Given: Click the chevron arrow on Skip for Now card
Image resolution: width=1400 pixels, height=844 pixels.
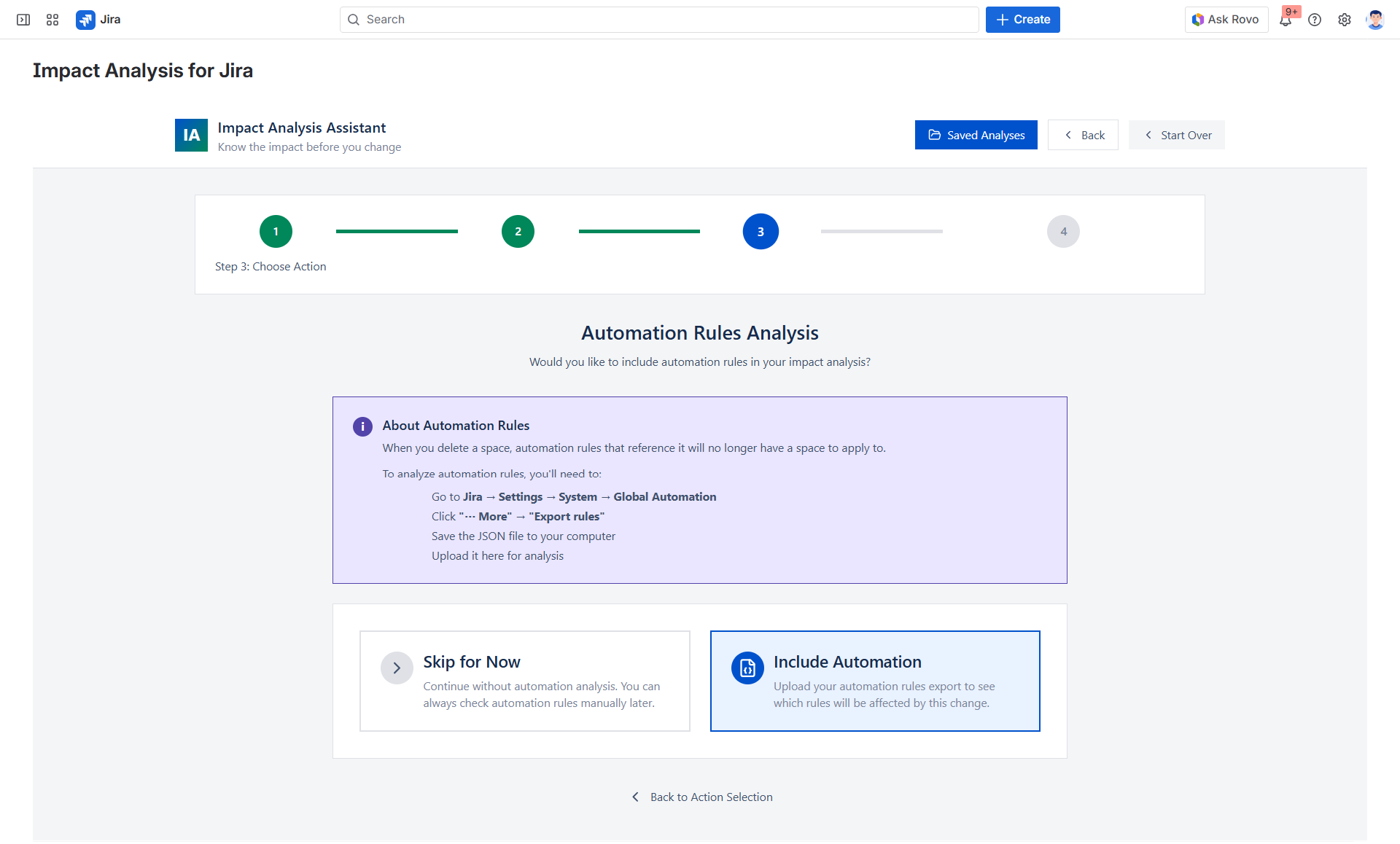Looking at the screenshot, I should pyautogui.click(x=397, y=668).
